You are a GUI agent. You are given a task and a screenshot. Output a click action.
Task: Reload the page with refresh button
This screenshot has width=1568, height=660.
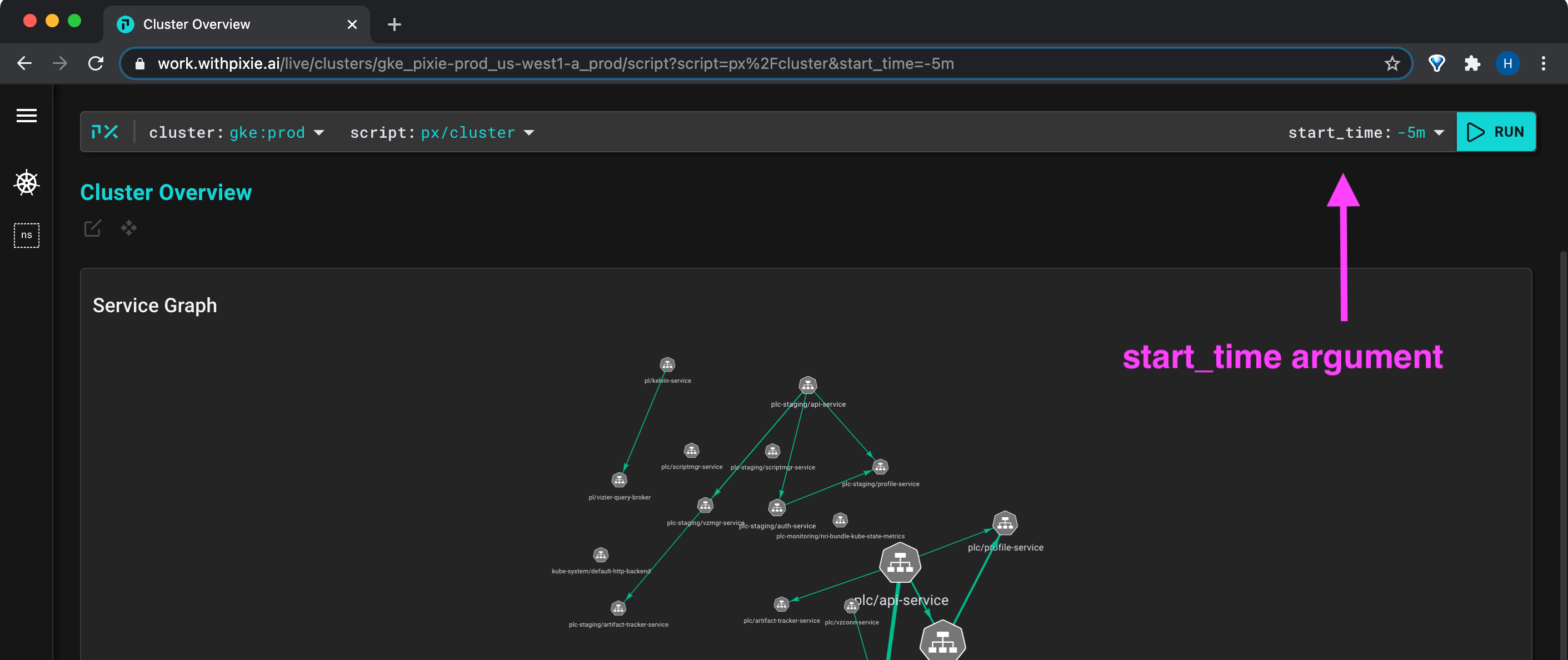(x=96, y=63)
